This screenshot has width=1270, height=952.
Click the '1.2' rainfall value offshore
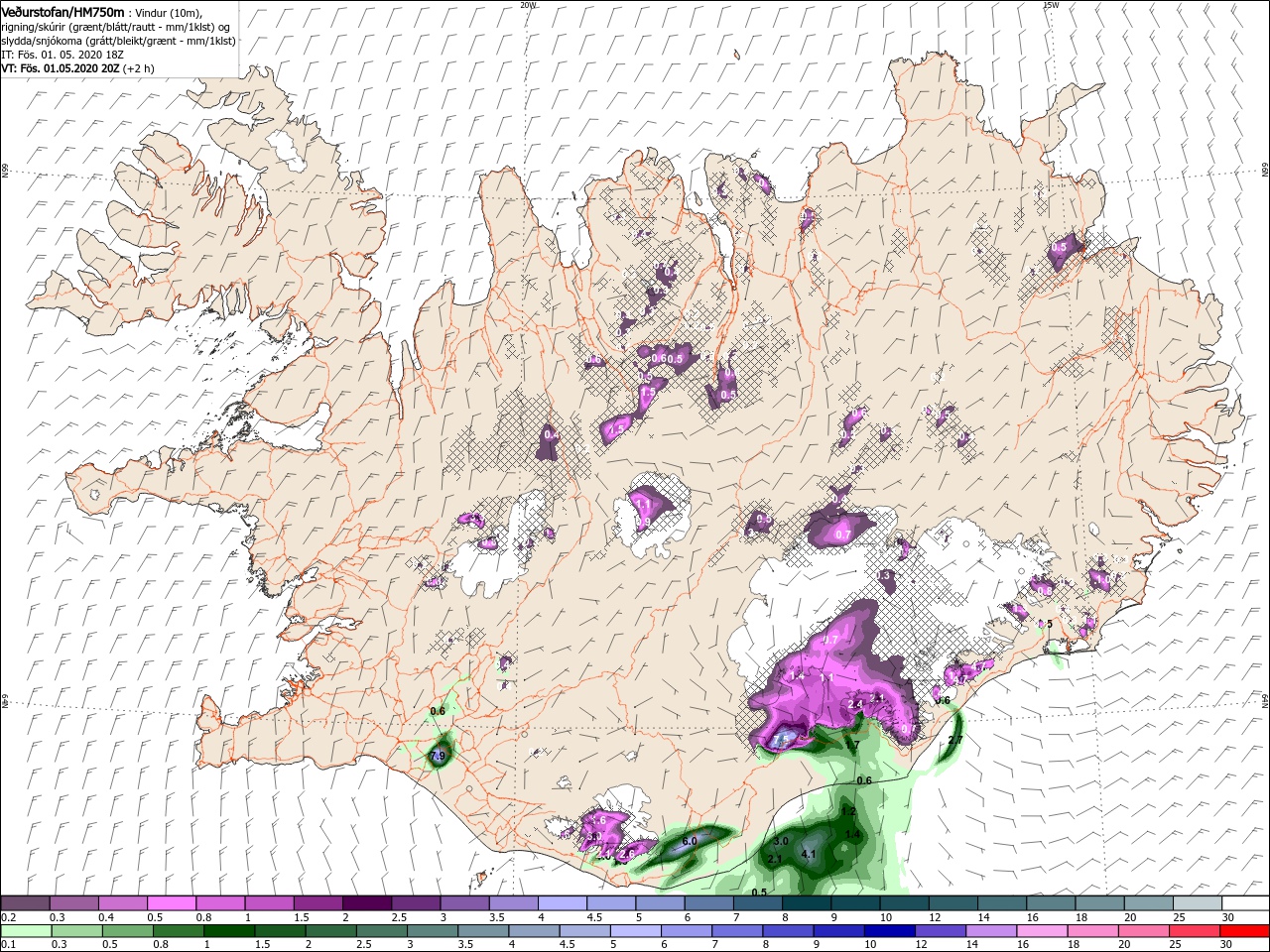pyautogui.click(x=848, y=811)
